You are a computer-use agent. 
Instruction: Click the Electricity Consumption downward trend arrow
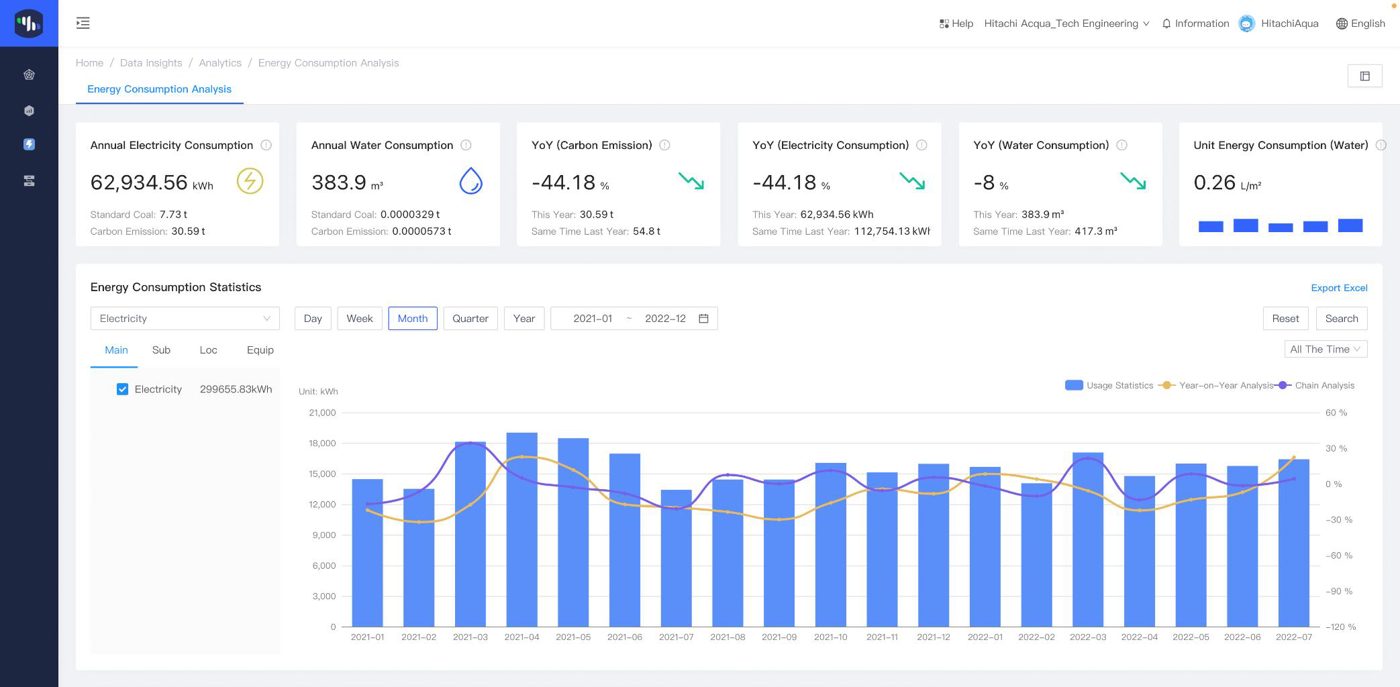pyautogui.click(x=912, y=181)
